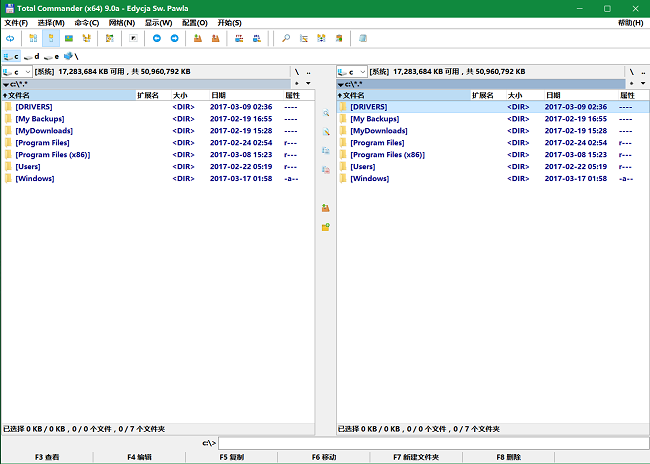This screenshot has height=464, width=650.
Task: Click the command line input field
Action: point(430,442)
